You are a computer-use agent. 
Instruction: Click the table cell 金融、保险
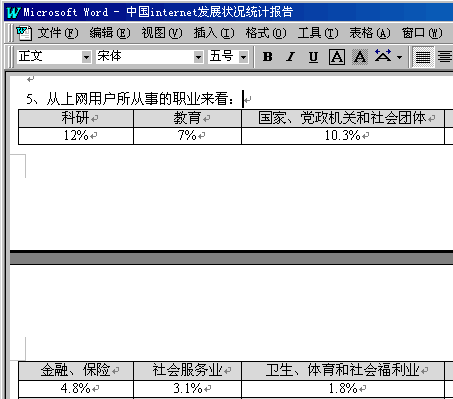(x=76, y=370)
